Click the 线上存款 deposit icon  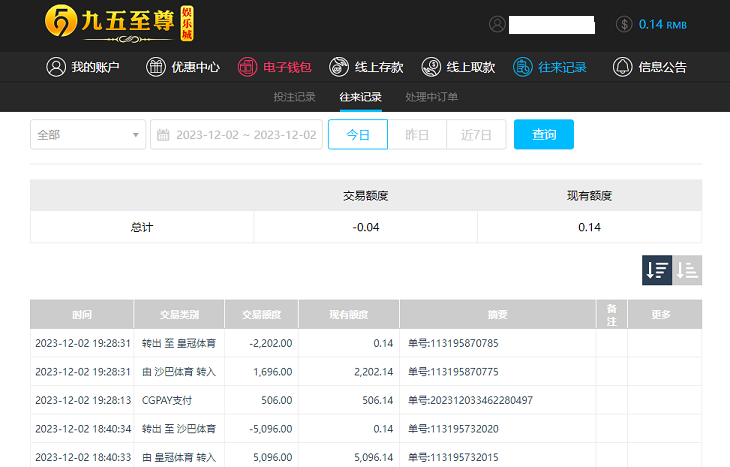[x=339, y=67]
